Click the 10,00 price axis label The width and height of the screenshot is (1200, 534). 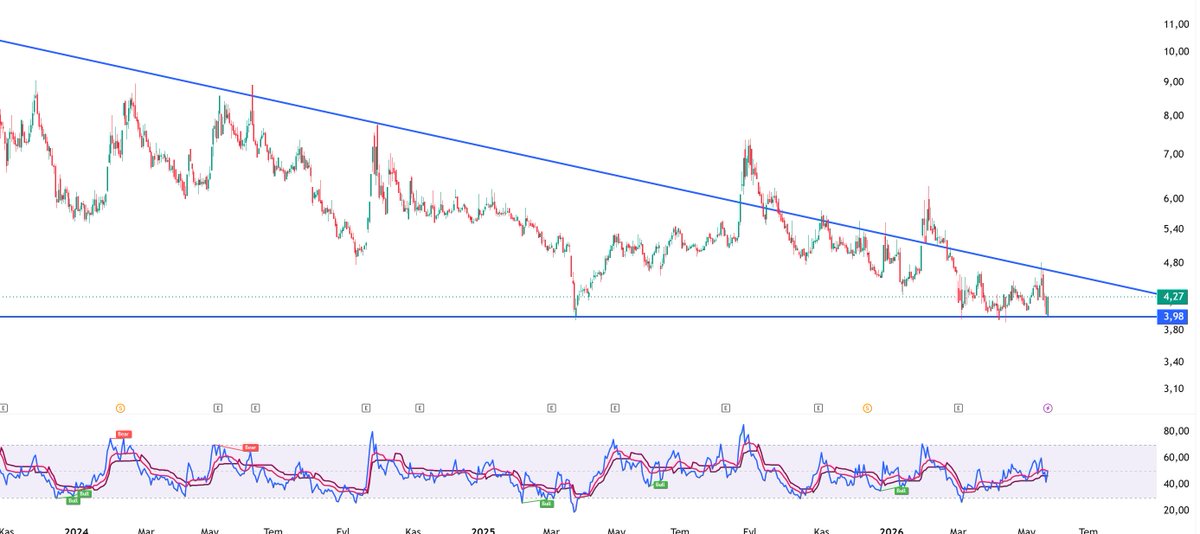[x=1175, y=52]
